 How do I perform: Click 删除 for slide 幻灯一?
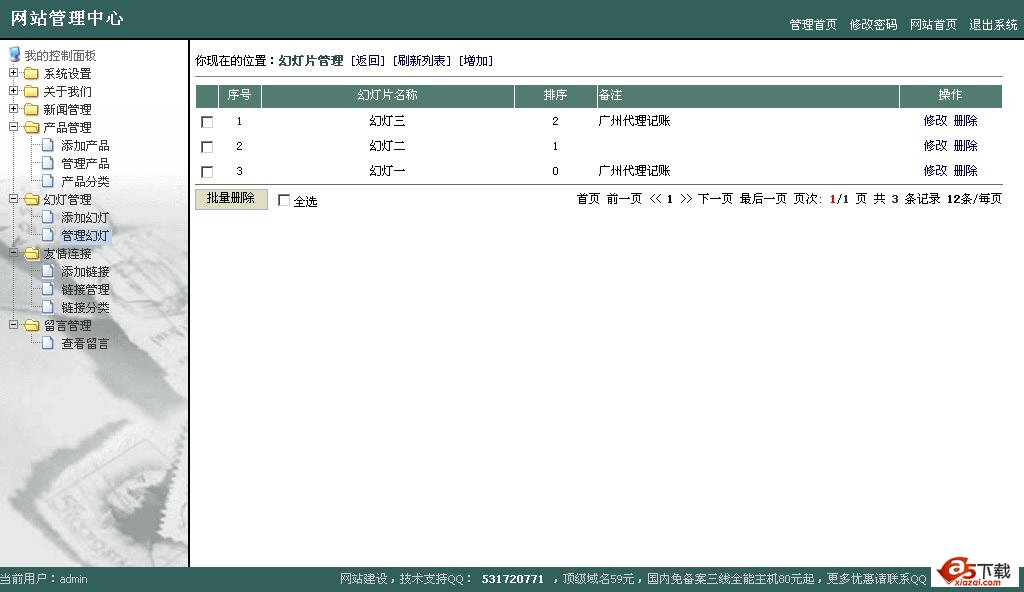pyautogui.click(x=965, y=171)
